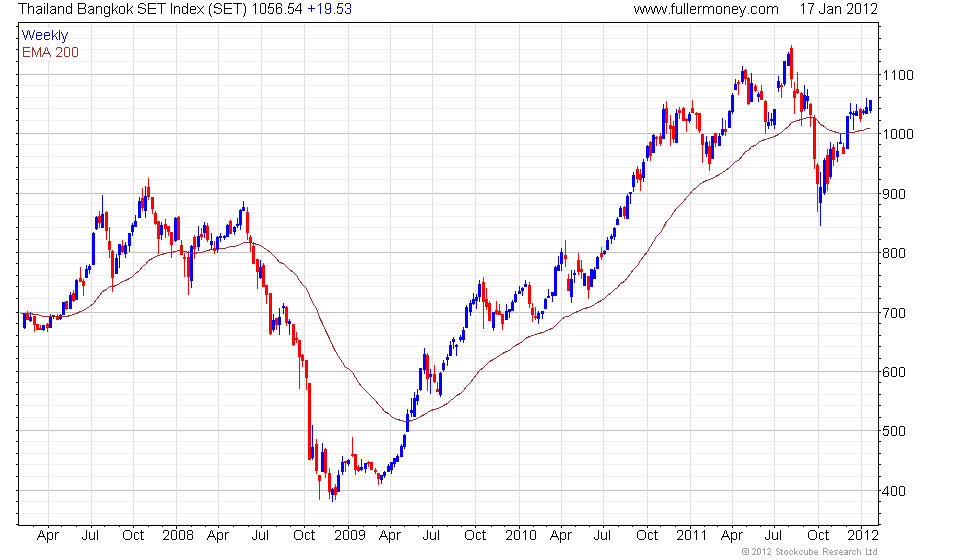Viewport: 960px width, 560px height.
Task: Click the date 17 Jan 2012
Action: (x=838, y=9)
